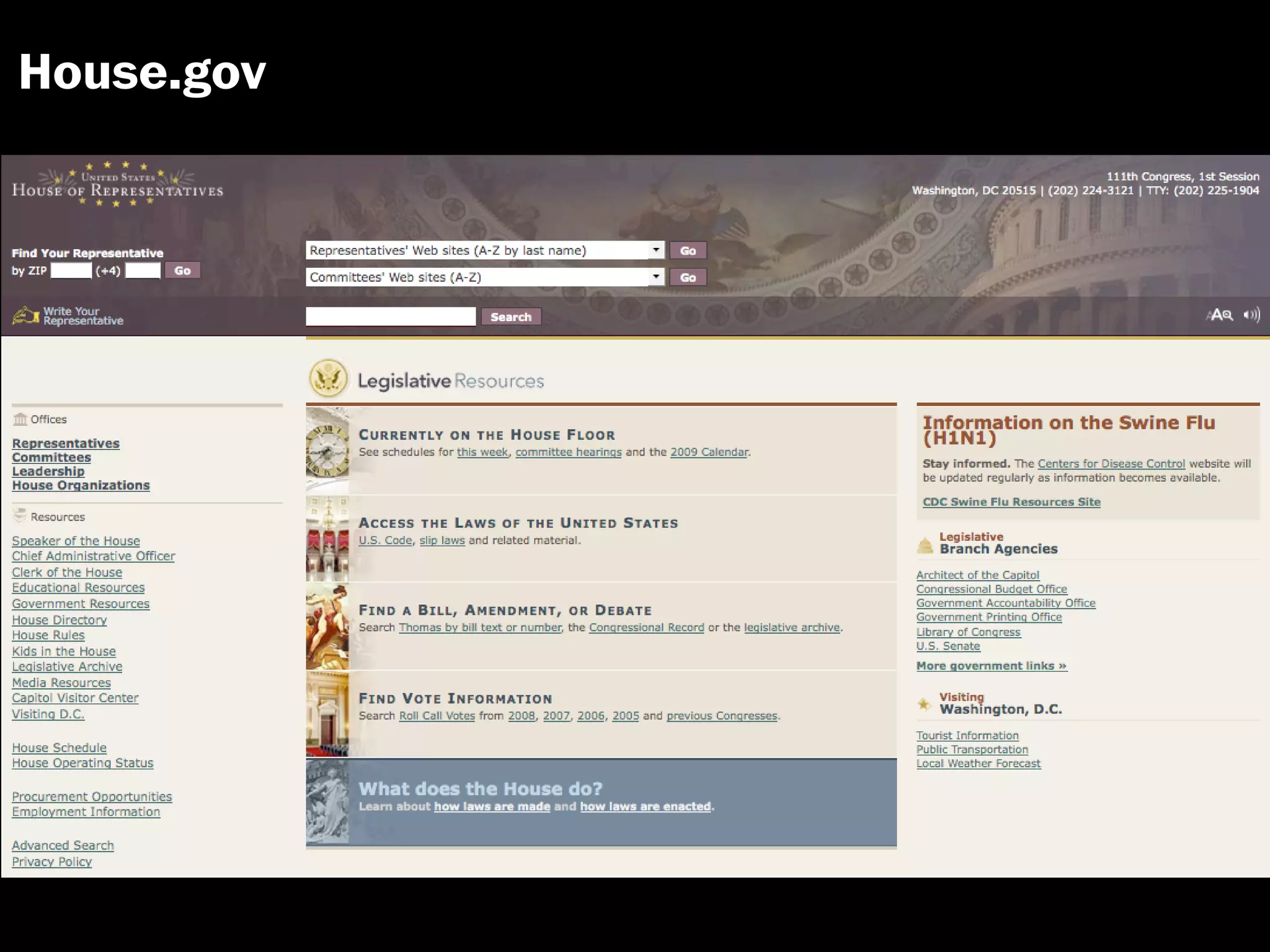1270x952 pixels.
Task: Click the 'this week' schedule link
Action: click(482, 452)
